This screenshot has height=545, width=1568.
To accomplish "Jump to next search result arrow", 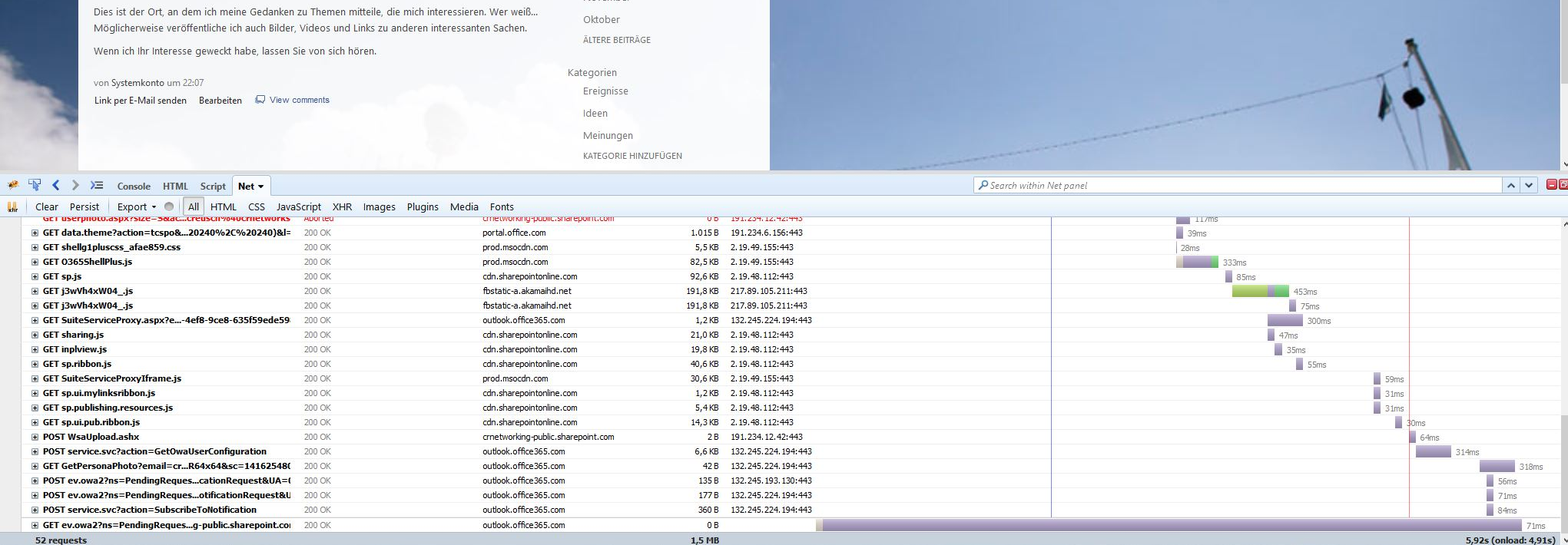I will tap(1529, 186).
